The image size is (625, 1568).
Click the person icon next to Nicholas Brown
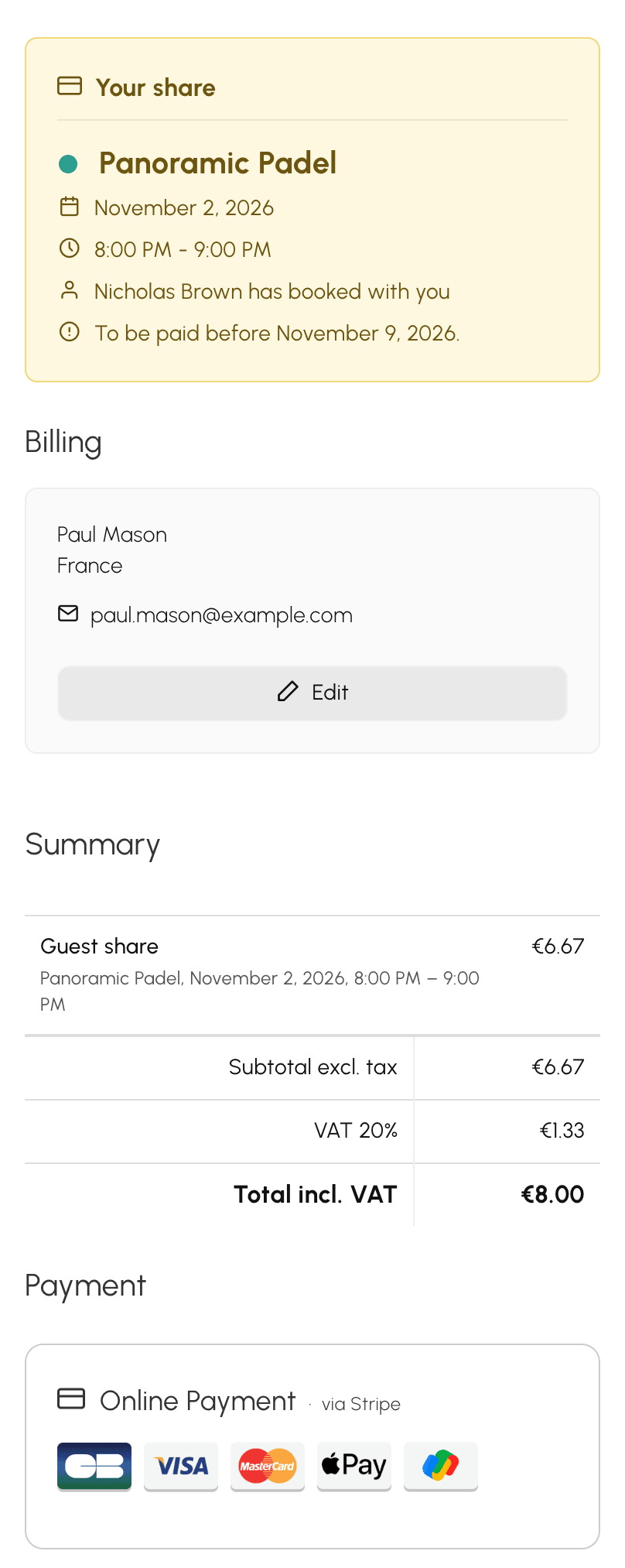point(70,290)
